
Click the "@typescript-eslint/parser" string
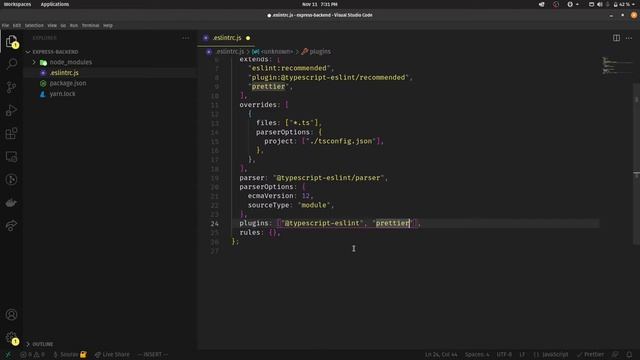point(329,178)
